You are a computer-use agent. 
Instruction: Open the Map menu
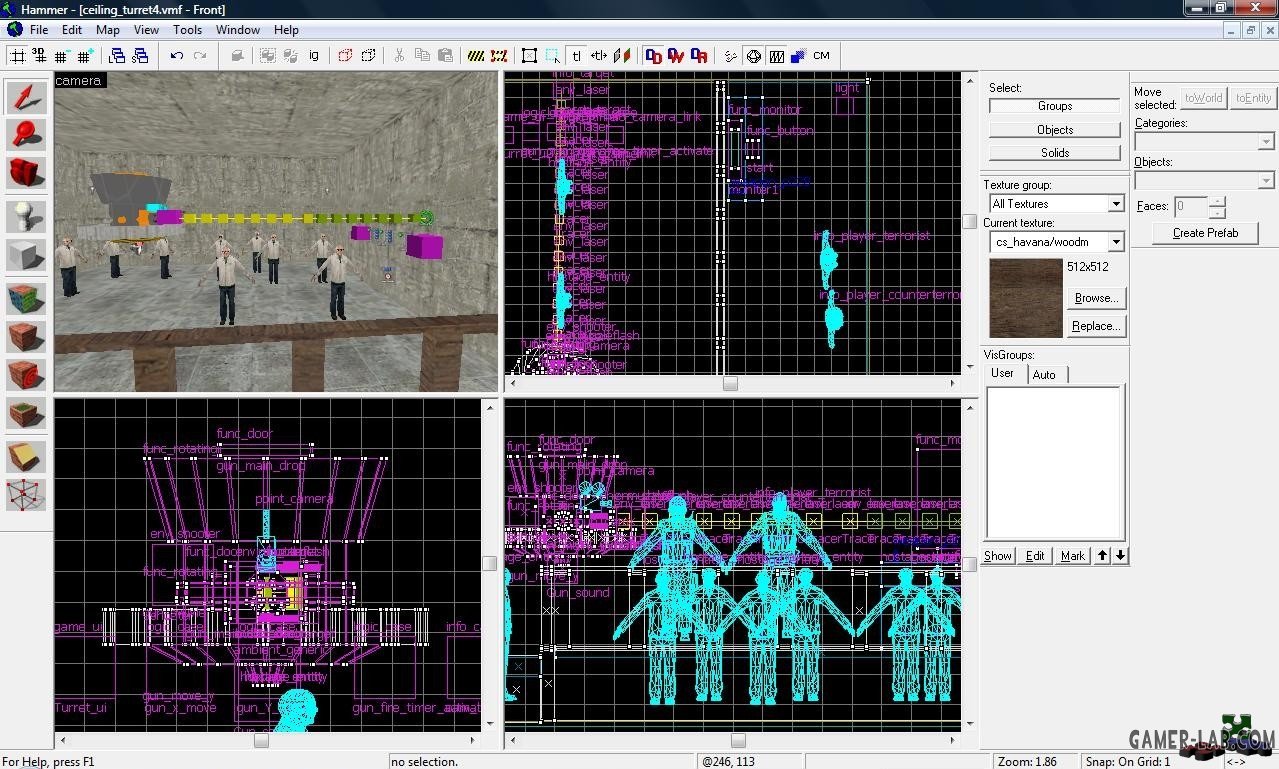tap(108, 30)
